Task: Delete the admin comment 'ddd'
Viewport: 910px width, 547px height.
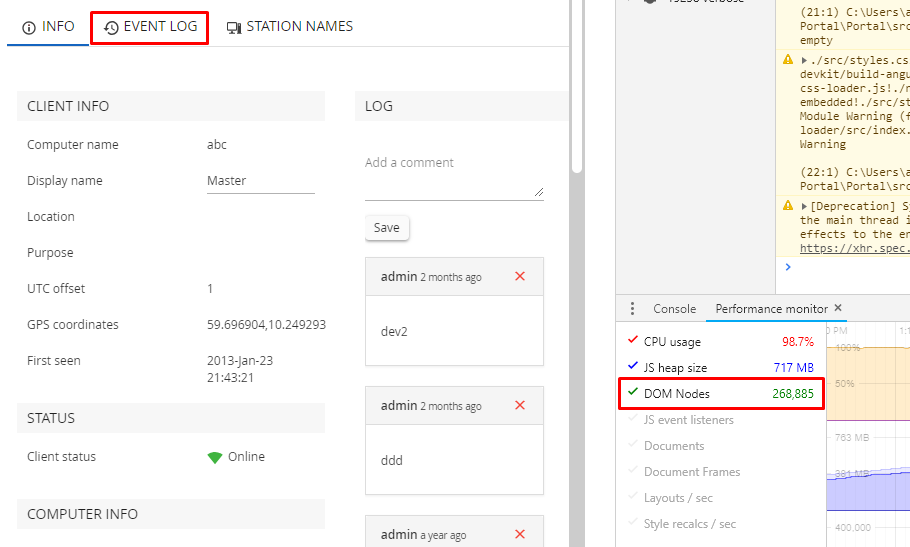Action: [520, 405]
